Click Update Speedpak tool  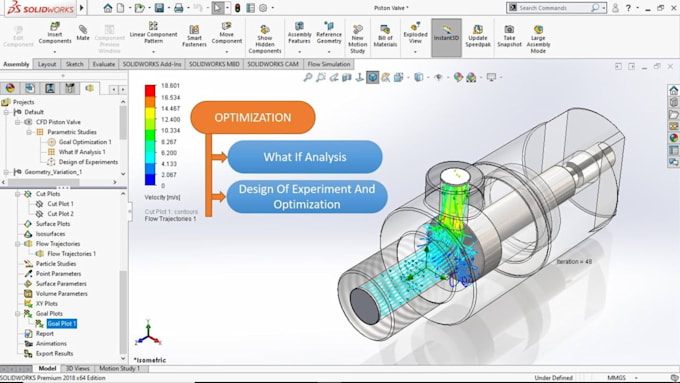point(478,36)
